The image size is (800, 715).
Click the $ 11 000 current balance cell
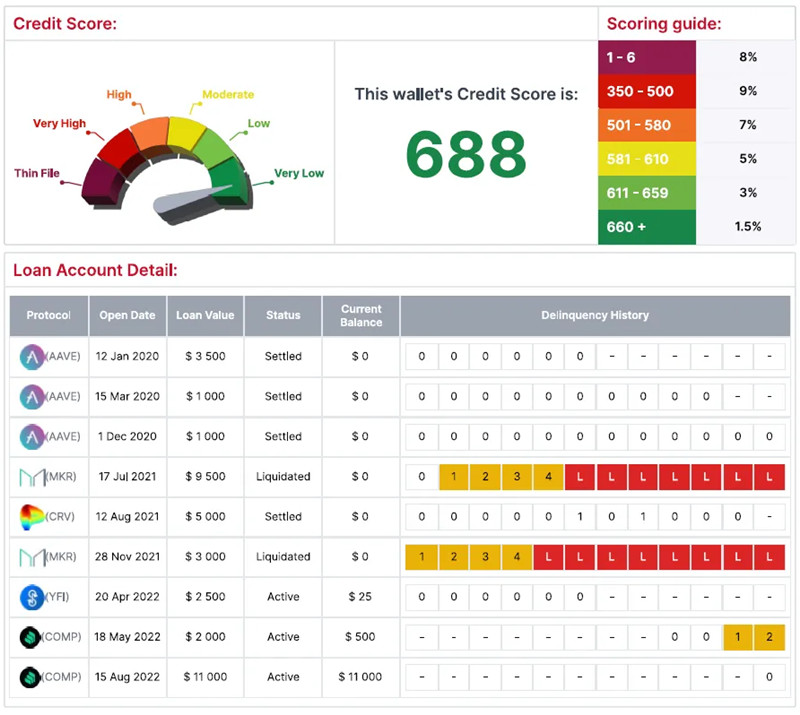(x=361, y=677)
